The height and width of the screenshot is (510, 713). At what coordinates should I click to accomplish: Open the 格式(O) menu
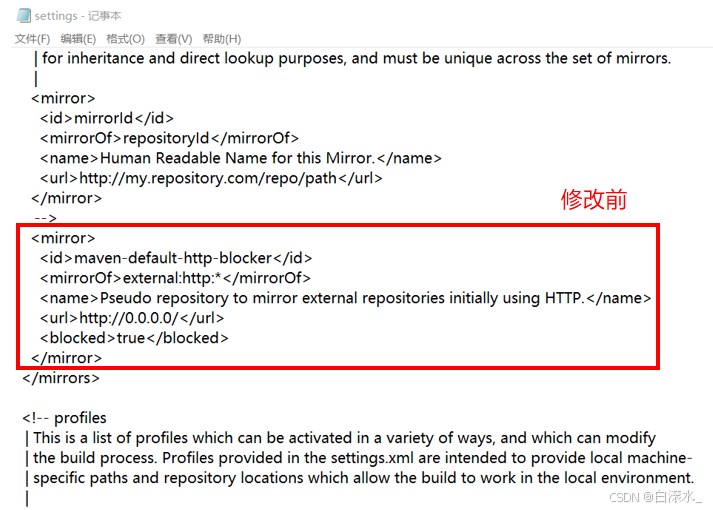pyautogui.click(x=125, y=39)
